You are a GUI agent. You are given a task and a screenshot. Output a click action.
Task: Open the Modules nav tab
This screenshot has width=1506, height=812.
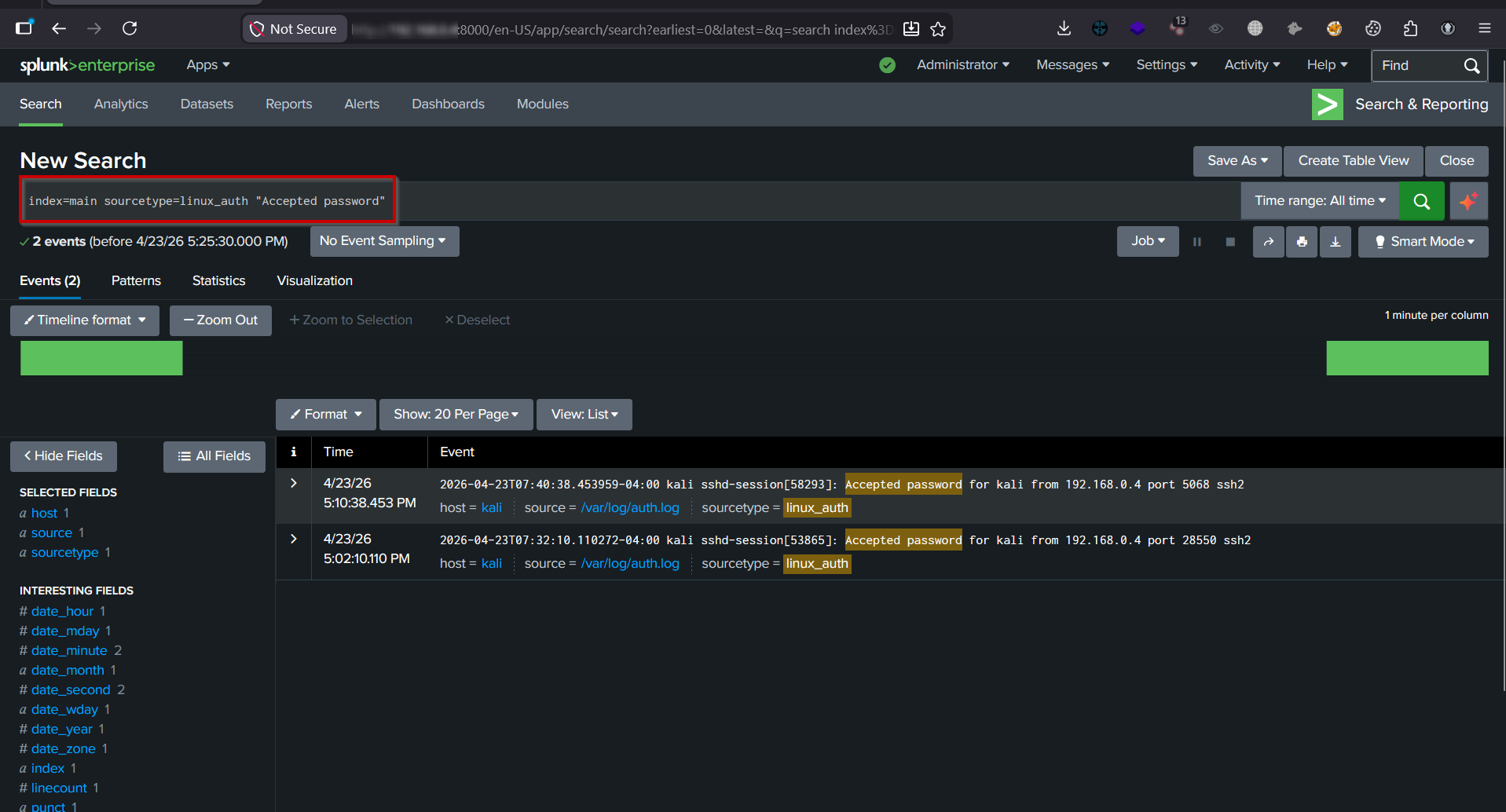pos(543,104)
